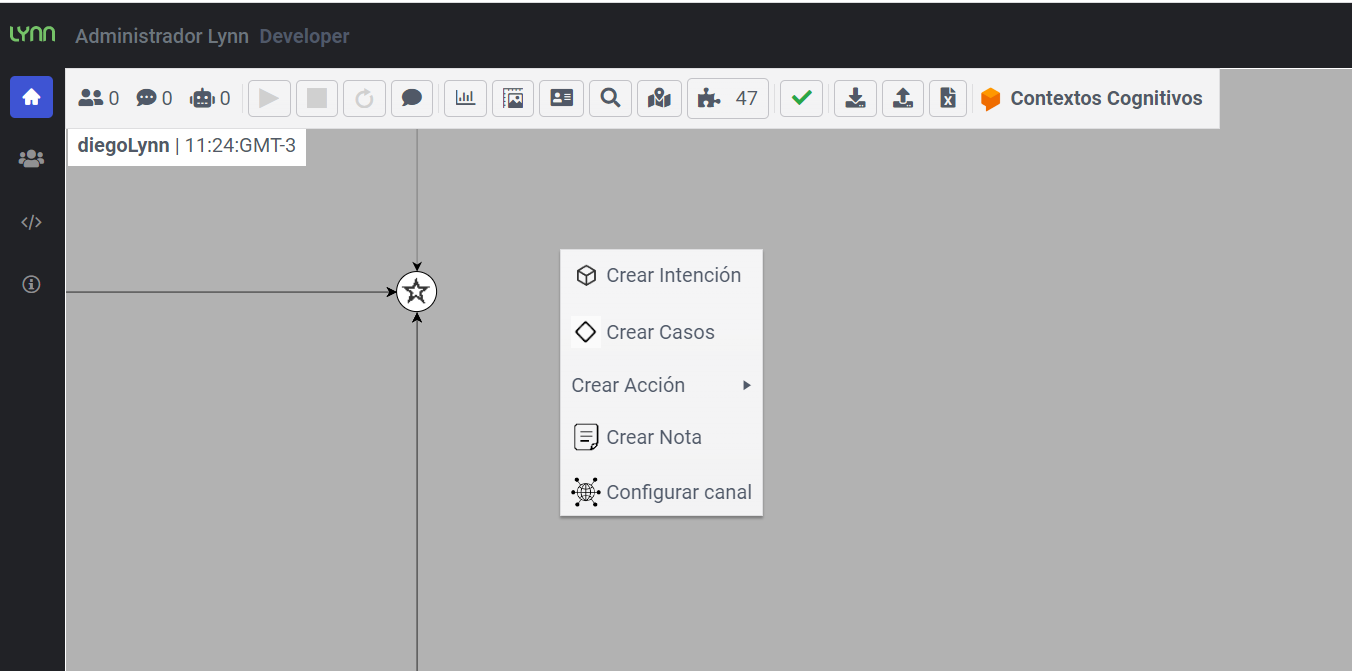Expand the Crear Acción submenu
1352x671 pixels.
coord(661,385)
